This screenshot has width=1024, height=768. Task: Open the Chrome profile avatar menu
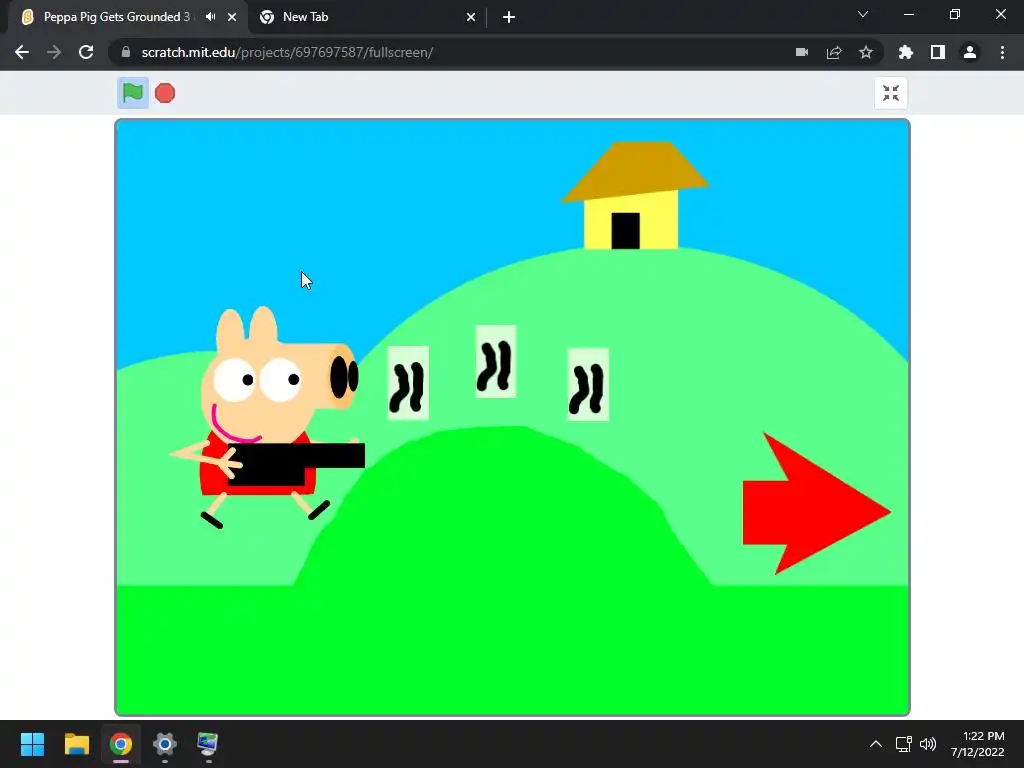tap(970, 52)
